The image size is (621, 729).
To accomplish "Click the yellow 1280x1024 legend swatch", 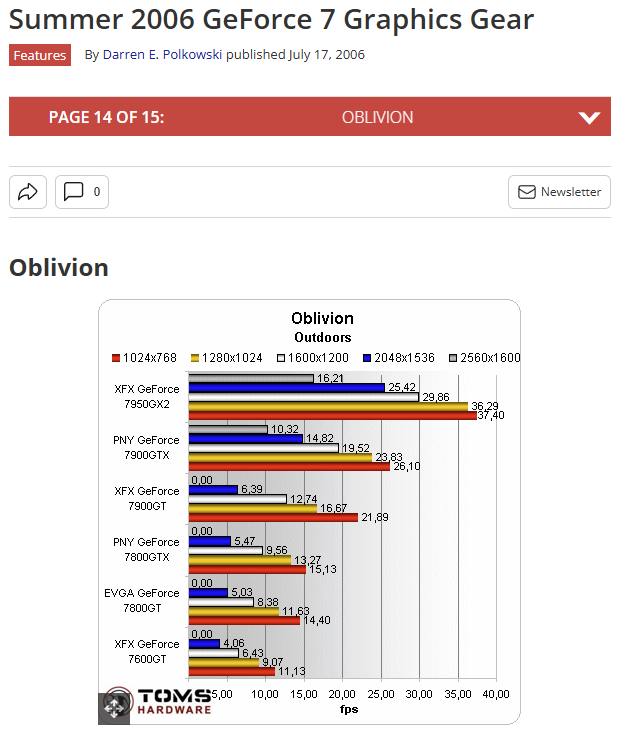I will click(x=195, y=358).
